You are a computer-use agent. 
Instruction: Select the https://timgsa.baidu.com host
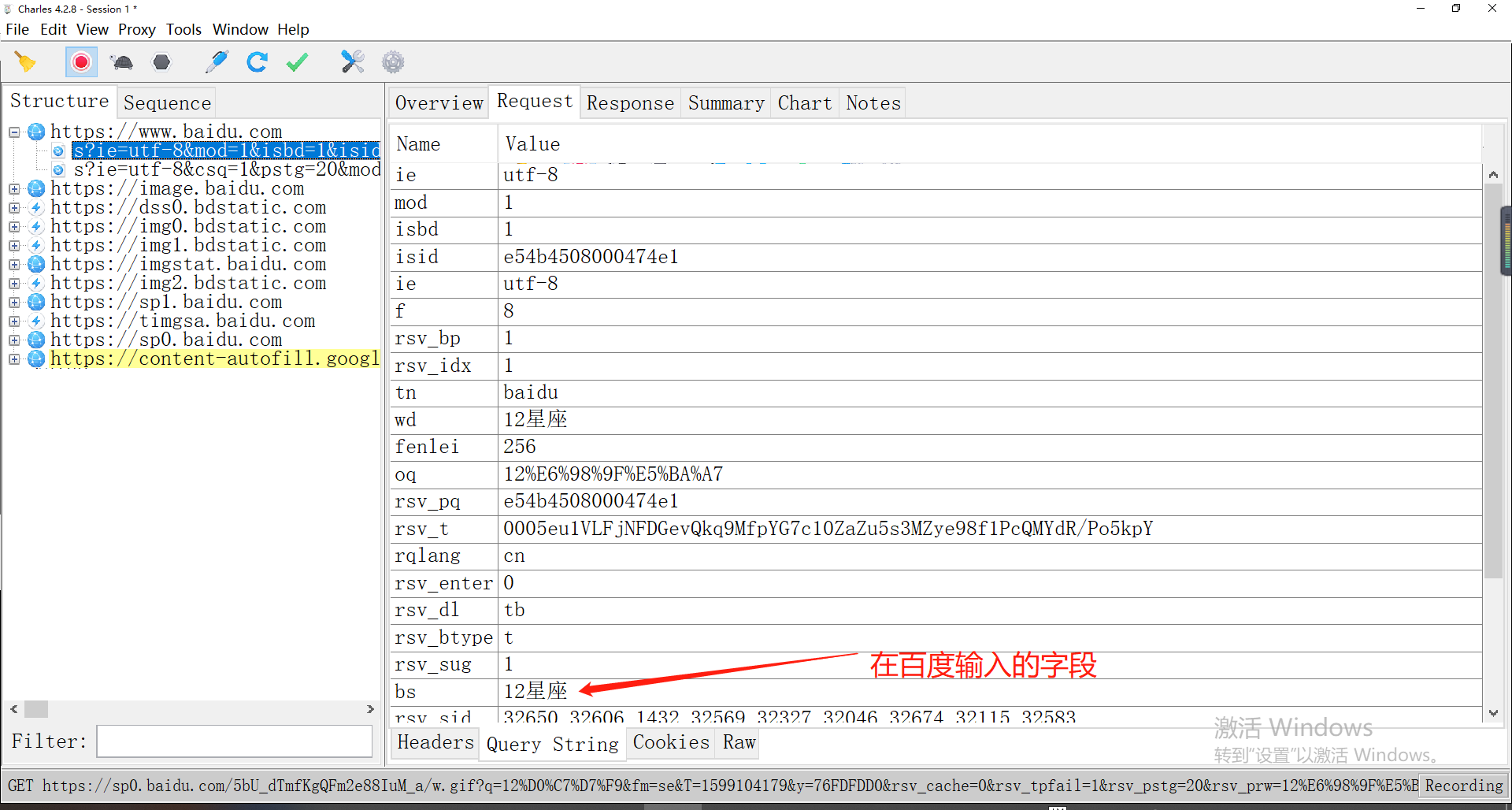tap(183, 321)
